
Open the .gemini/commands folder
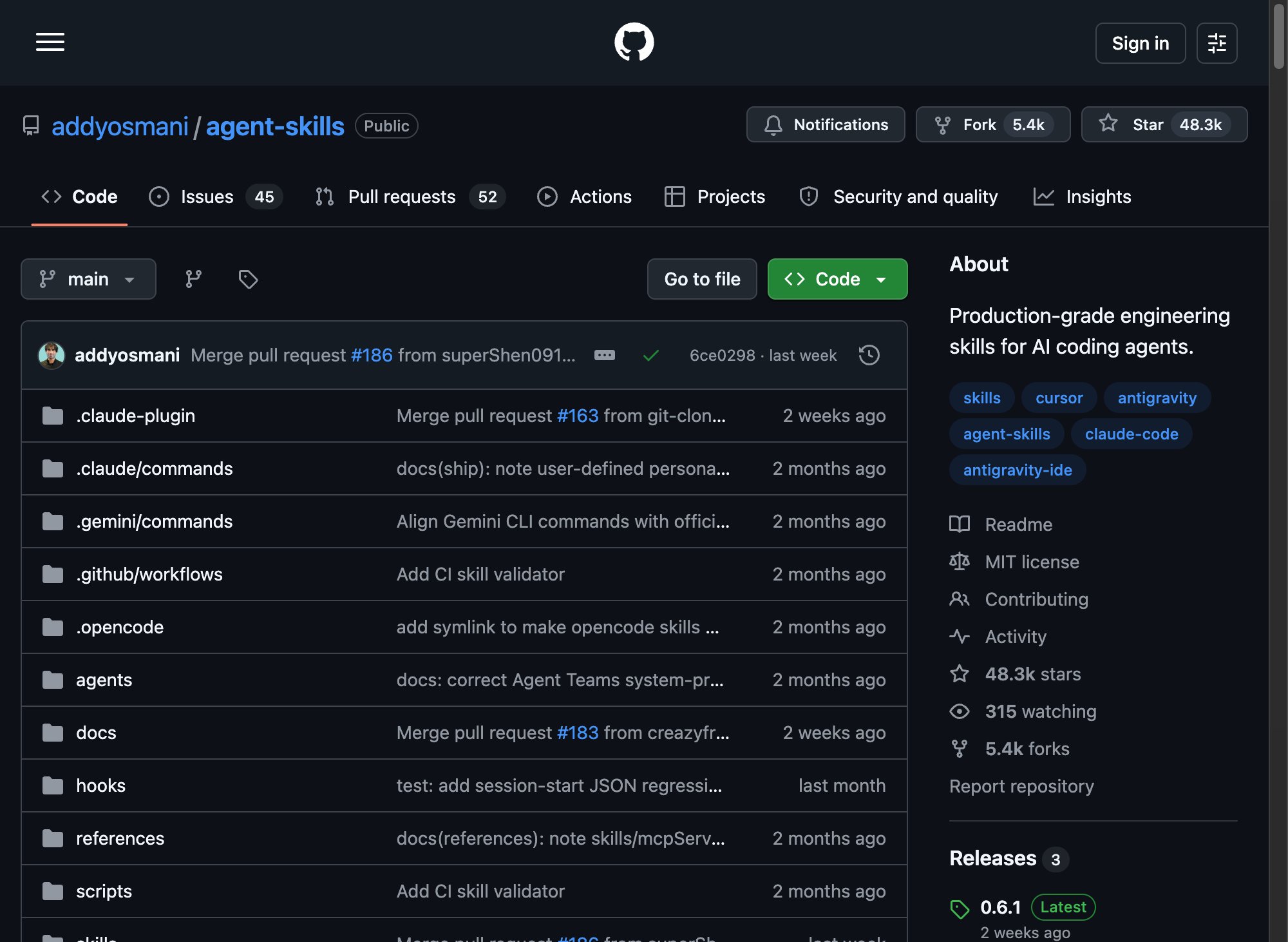click(x=154, y=521)
